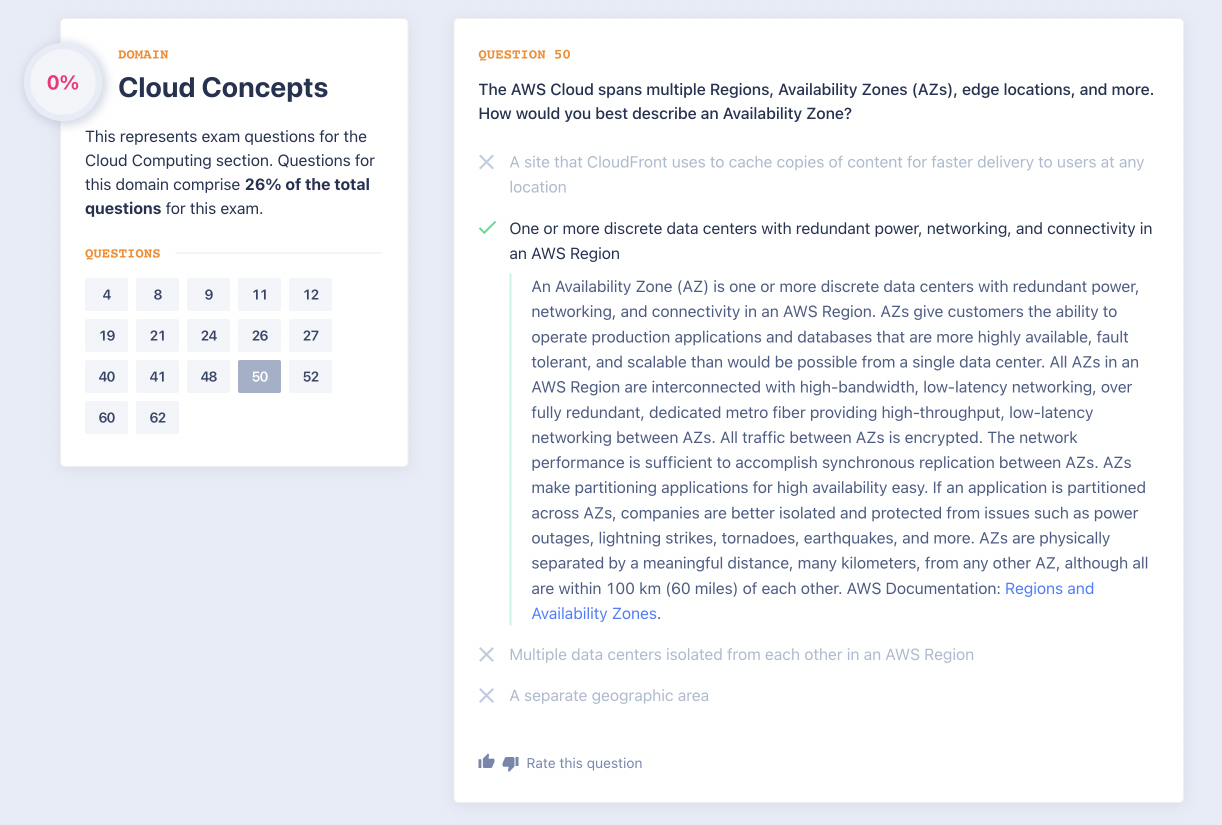The image size is (1222, 825).
Task: Navigate to question 19
Action: coord(107,335)
